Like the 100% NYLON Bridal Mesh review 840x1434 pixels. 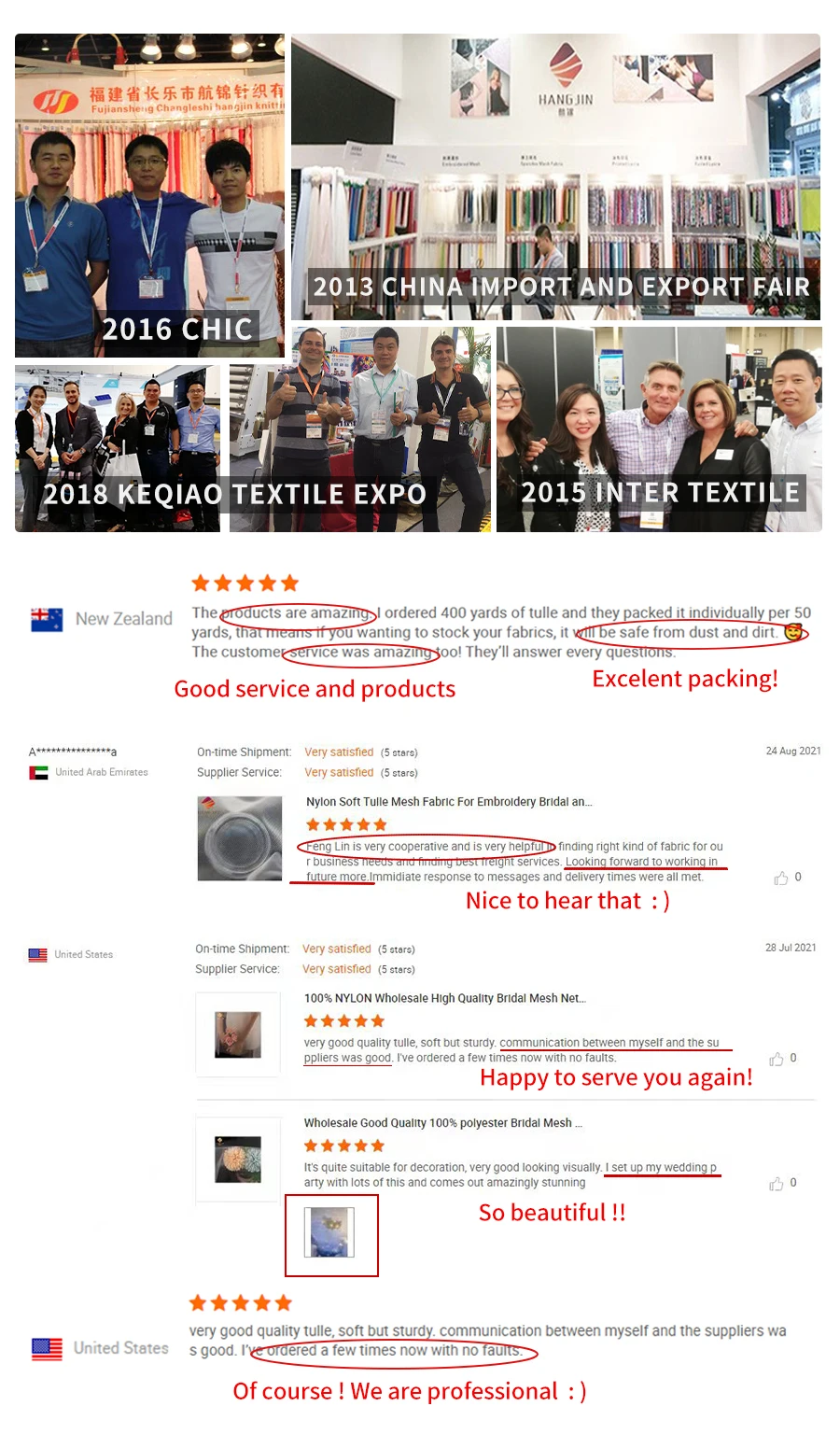(x=777, y=1059)
